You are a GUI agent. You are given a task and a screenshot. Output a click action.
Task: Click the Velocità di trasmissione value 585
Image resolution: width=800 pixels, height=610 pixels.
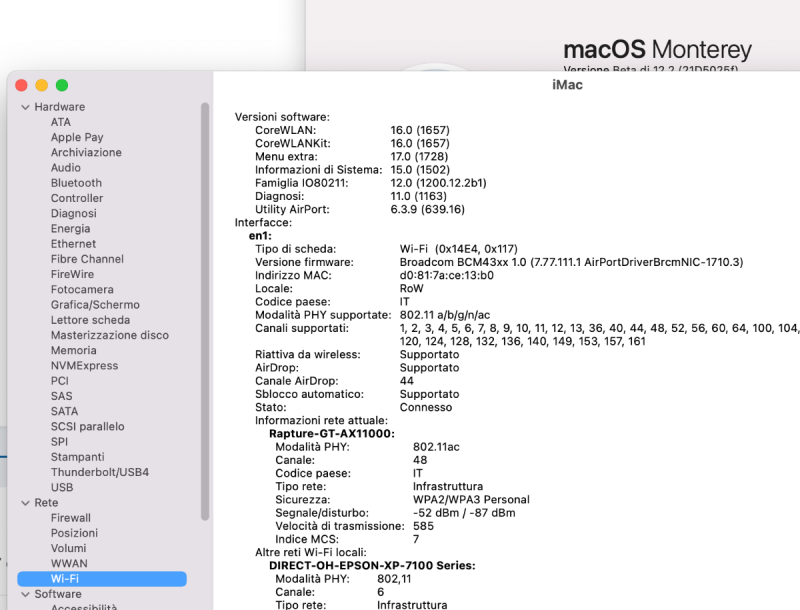[x=423, y=526]
